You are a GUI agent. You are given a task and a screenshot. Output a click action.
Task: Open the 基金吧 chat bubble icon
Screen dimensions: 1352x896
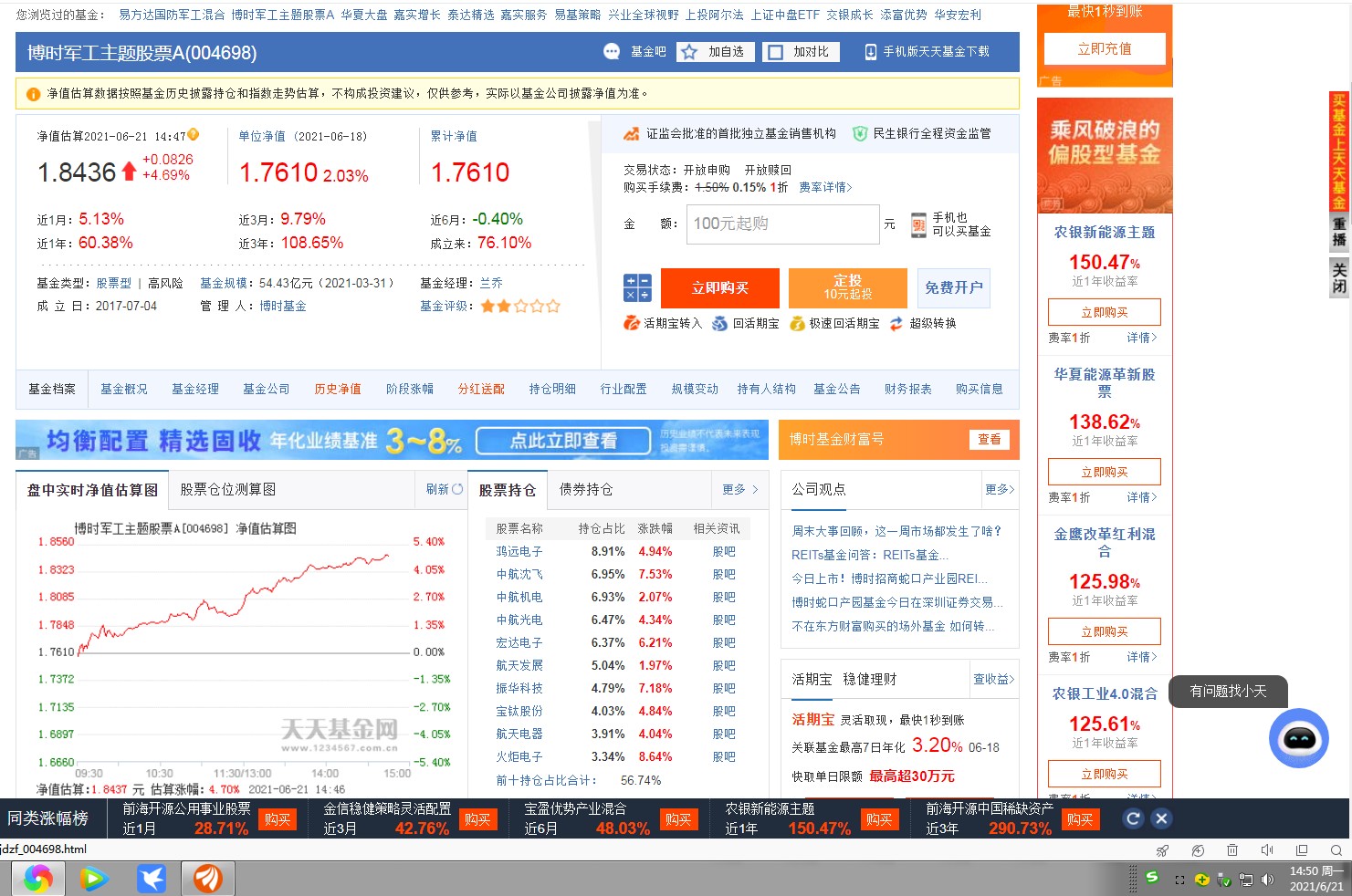click(x=612, y=52)
